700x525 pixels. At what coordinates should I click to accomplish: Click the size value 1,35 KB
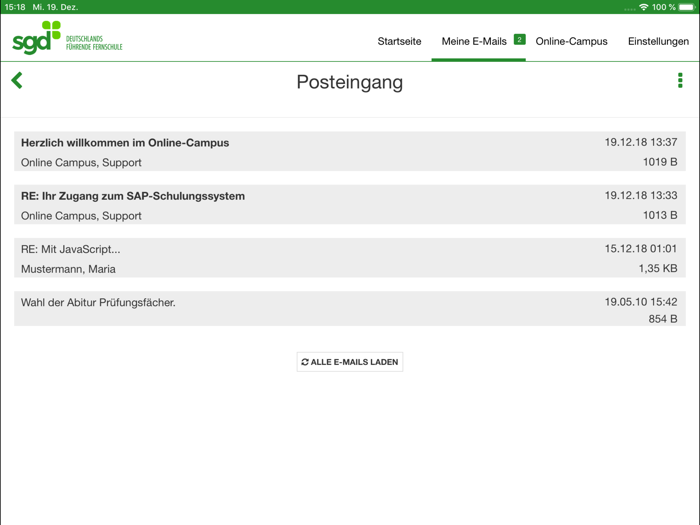(658, 268)
